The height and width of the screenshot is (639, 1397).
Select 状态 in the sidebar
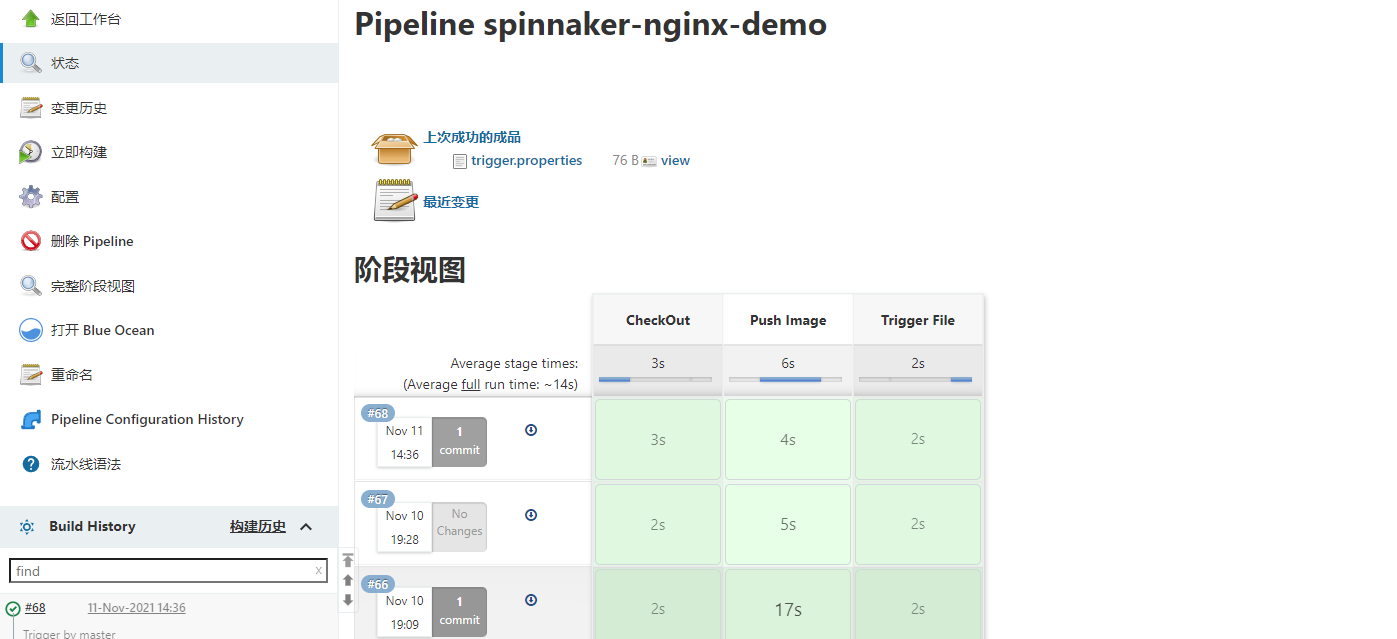tap(65, 63)
